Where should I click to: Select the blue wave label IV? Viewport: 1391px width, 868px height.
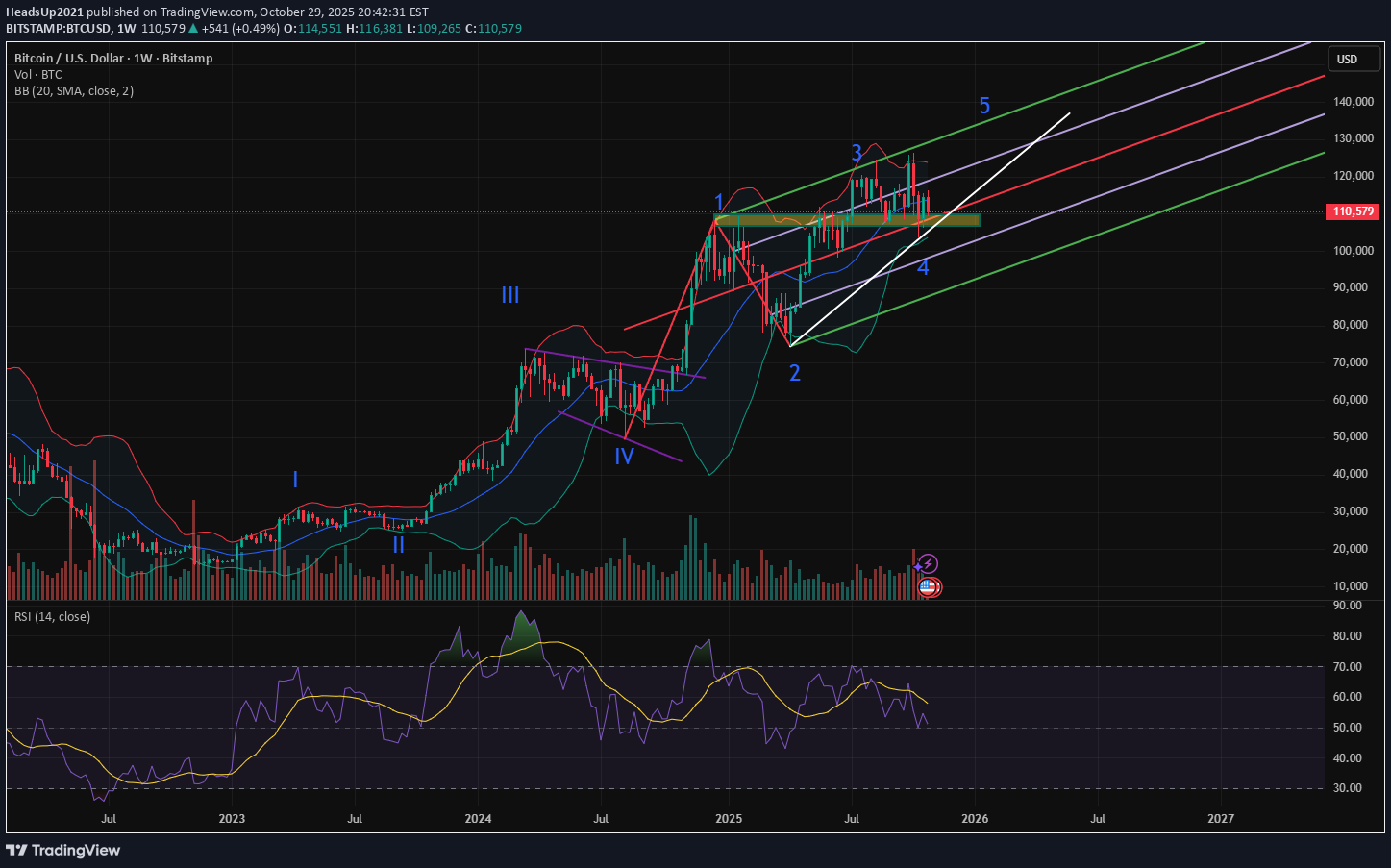[624, 457]
